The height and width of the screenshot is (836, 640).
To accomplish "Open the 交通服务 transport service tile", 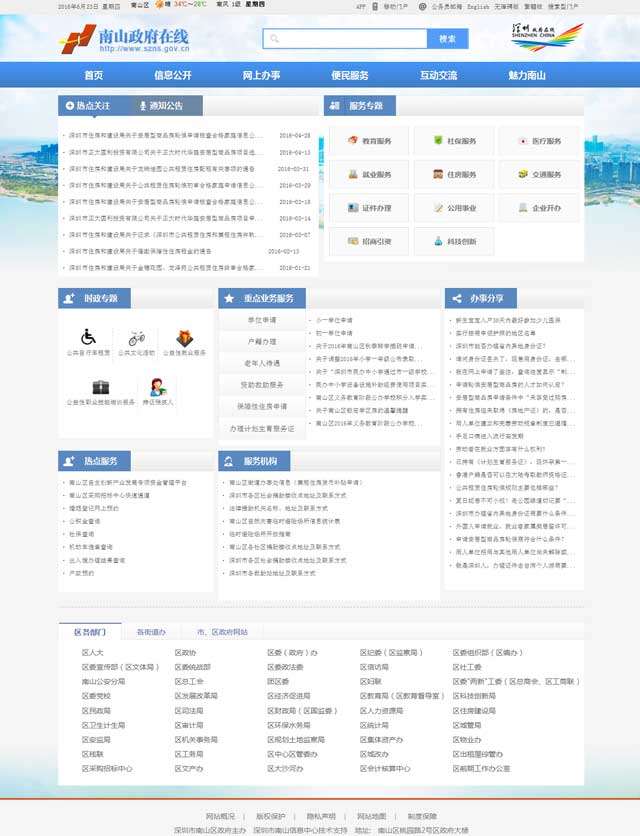I will (x=539, y=174).
